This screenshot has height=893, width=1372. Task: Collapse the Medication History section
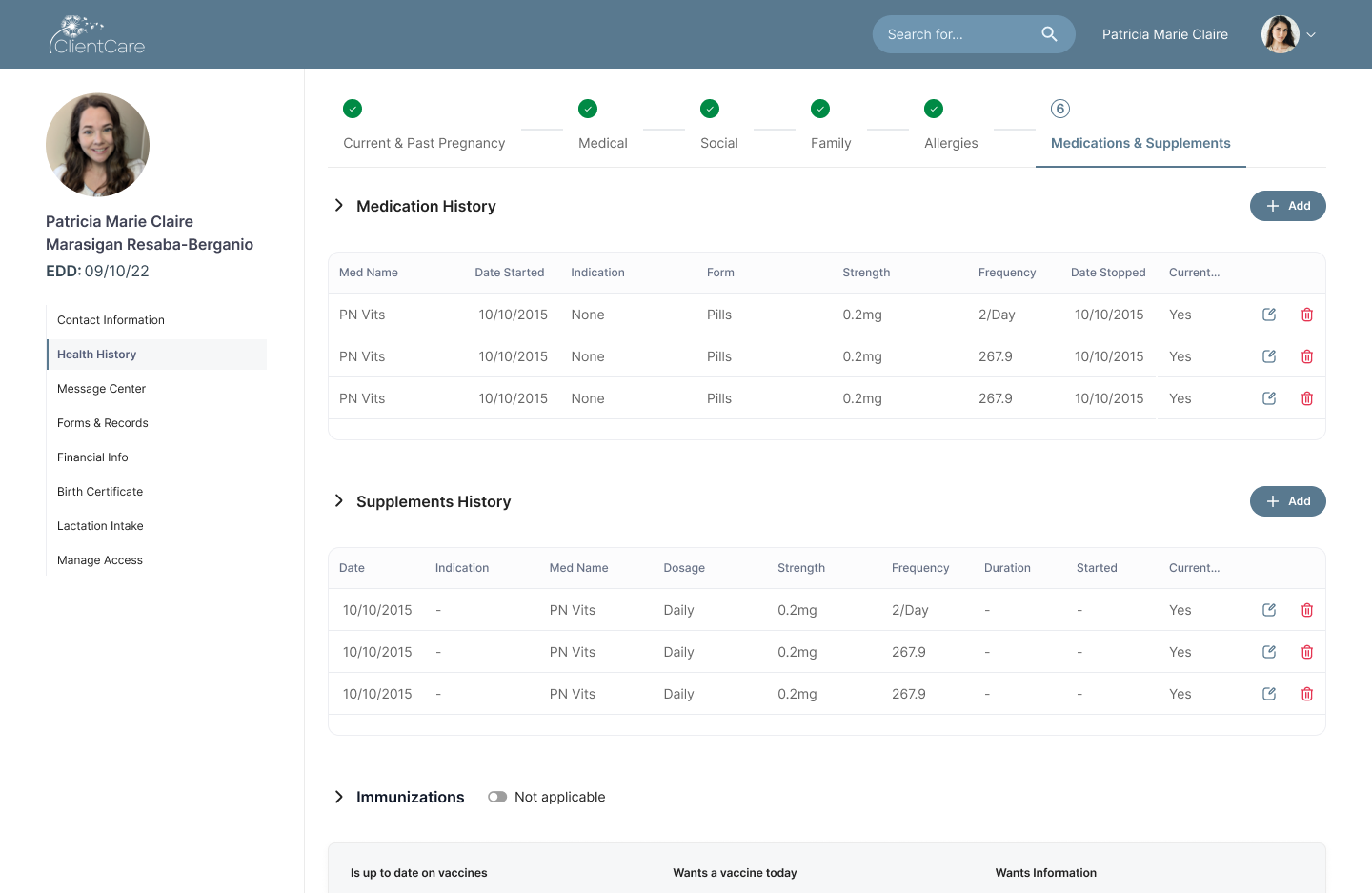point(338,206)
